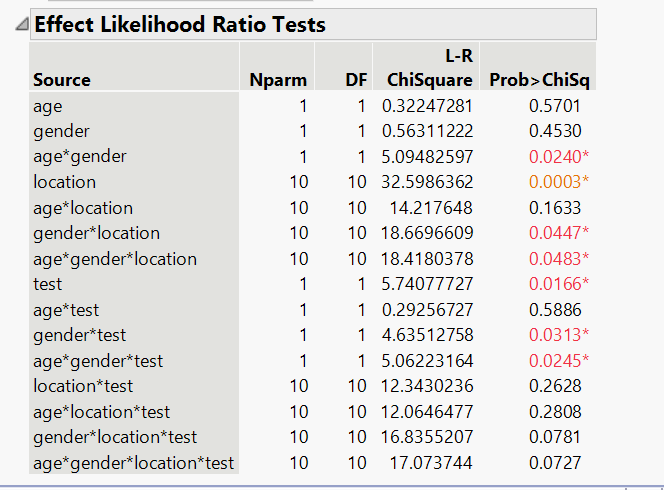Select the gender source row label

[x=61, y=131]
